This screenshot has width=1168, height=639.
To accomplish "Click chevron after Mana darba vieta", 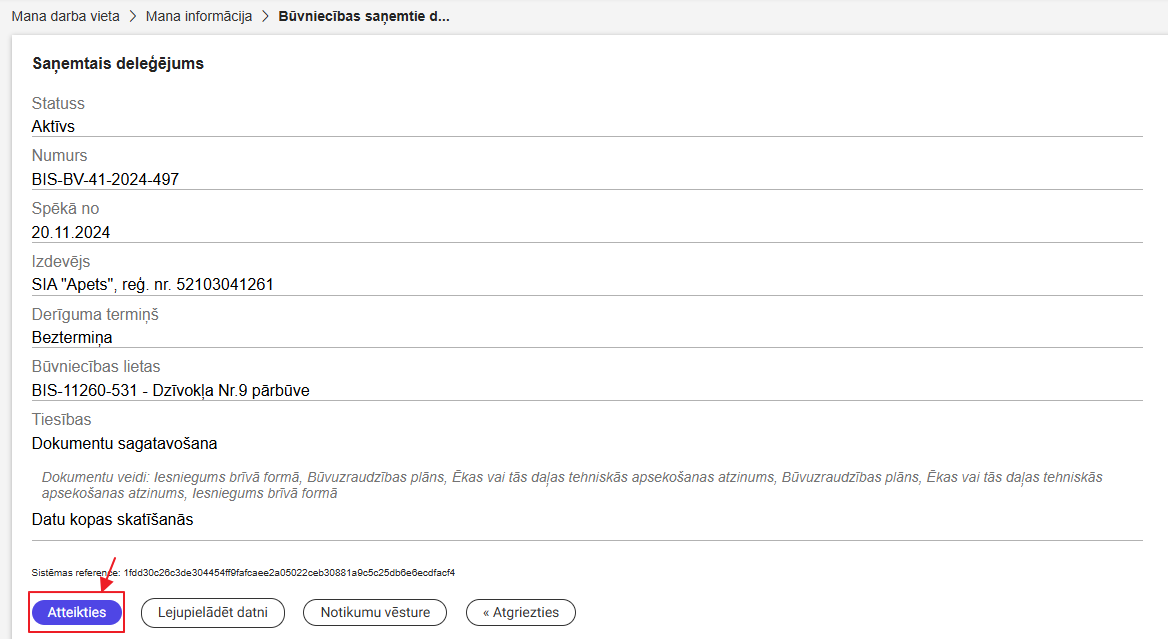I will click(x=132, y=17).
